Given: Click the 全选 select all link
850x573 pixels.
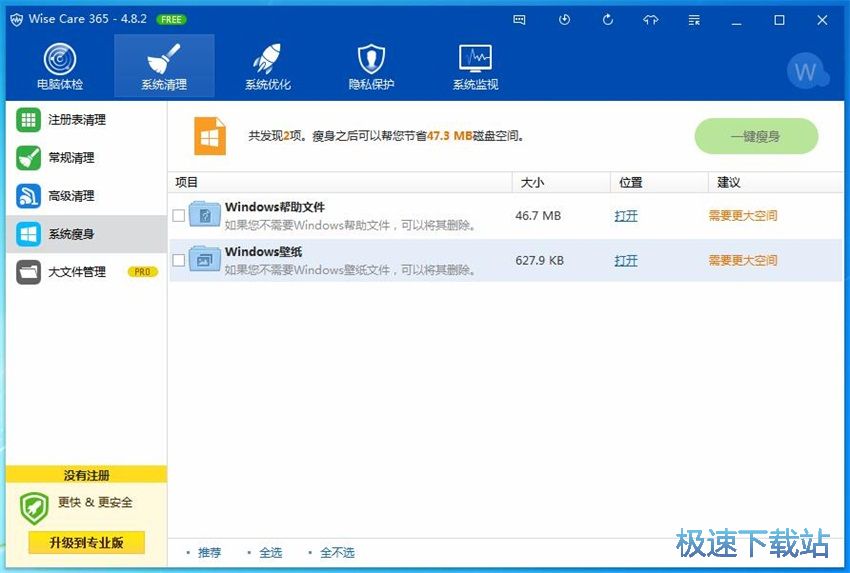Looking at the screenshot, I should click(271, 552).
